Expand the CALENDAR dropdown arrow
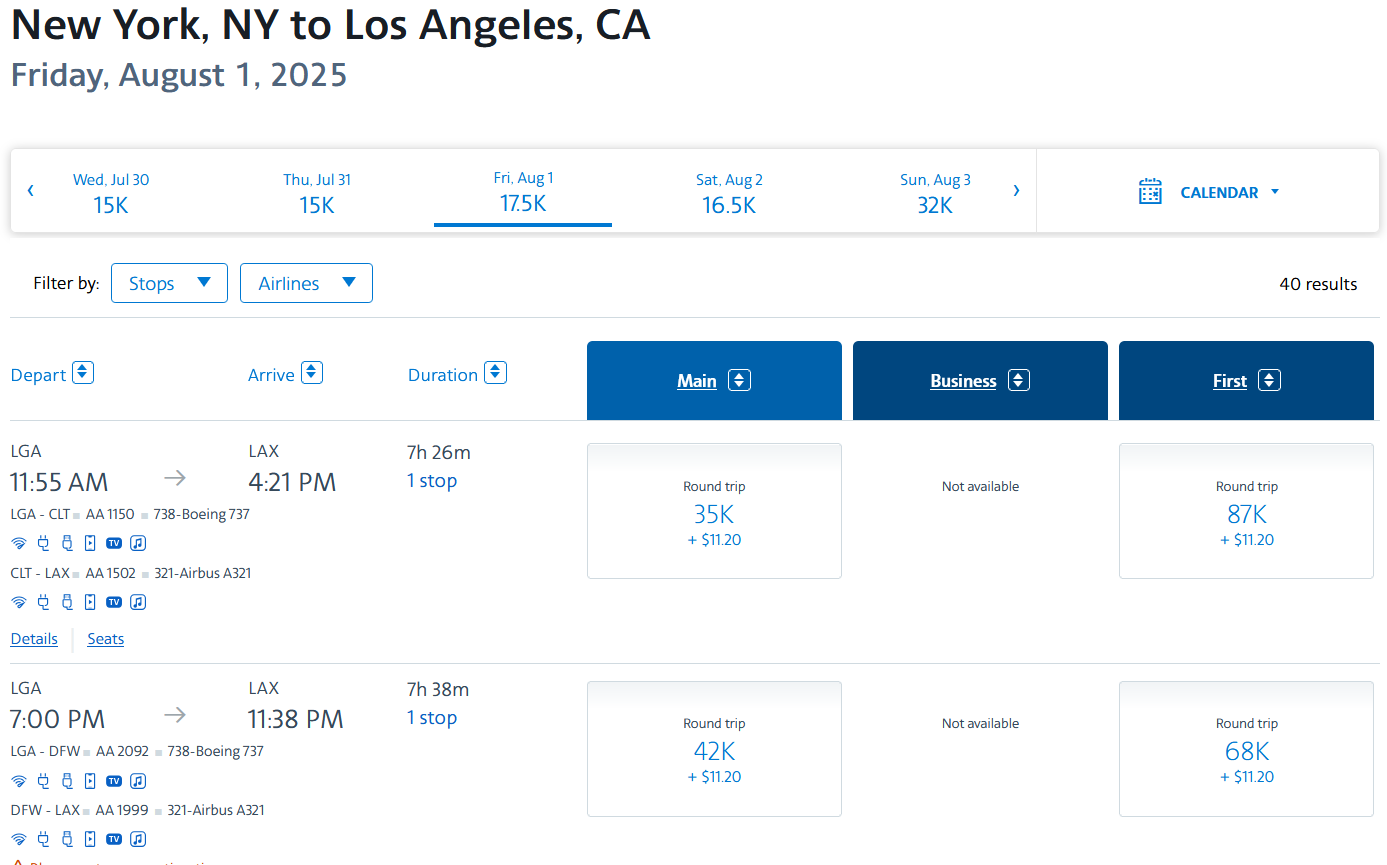Screen dimensions: 1387x865 [x=1276, y=191]
